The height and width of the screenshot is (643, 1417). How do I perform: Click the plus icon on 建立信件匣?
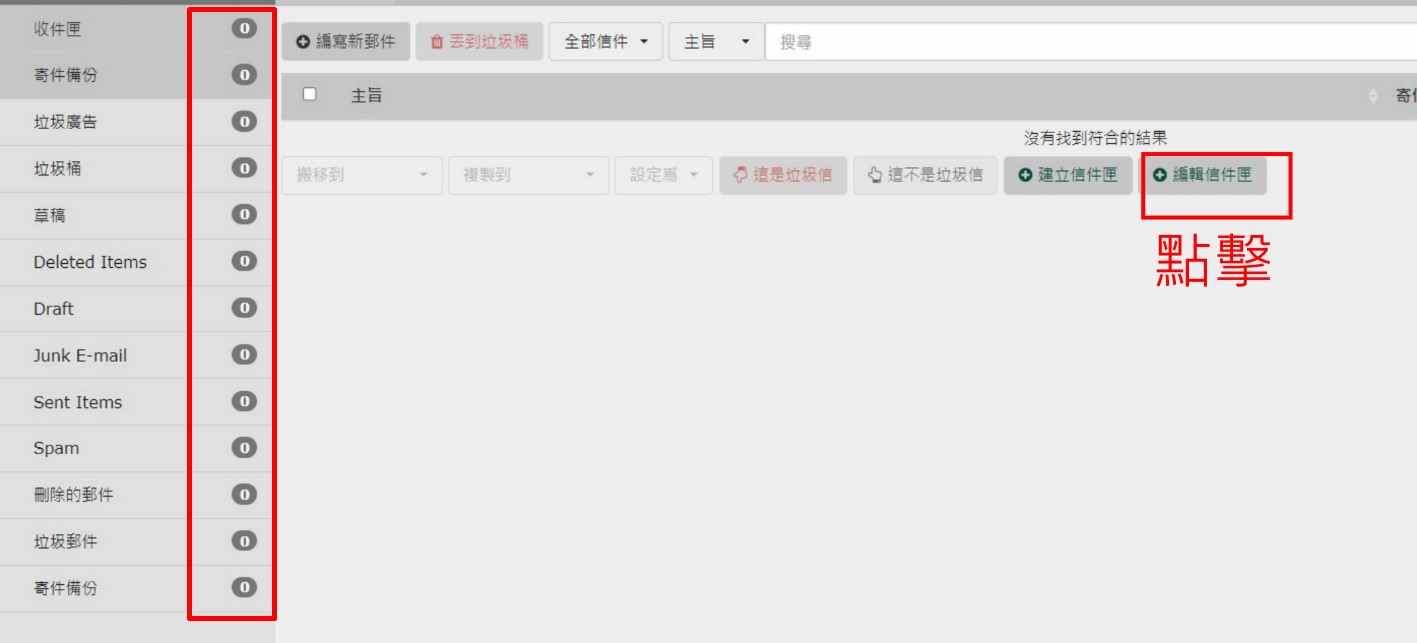coord(1025,175)
